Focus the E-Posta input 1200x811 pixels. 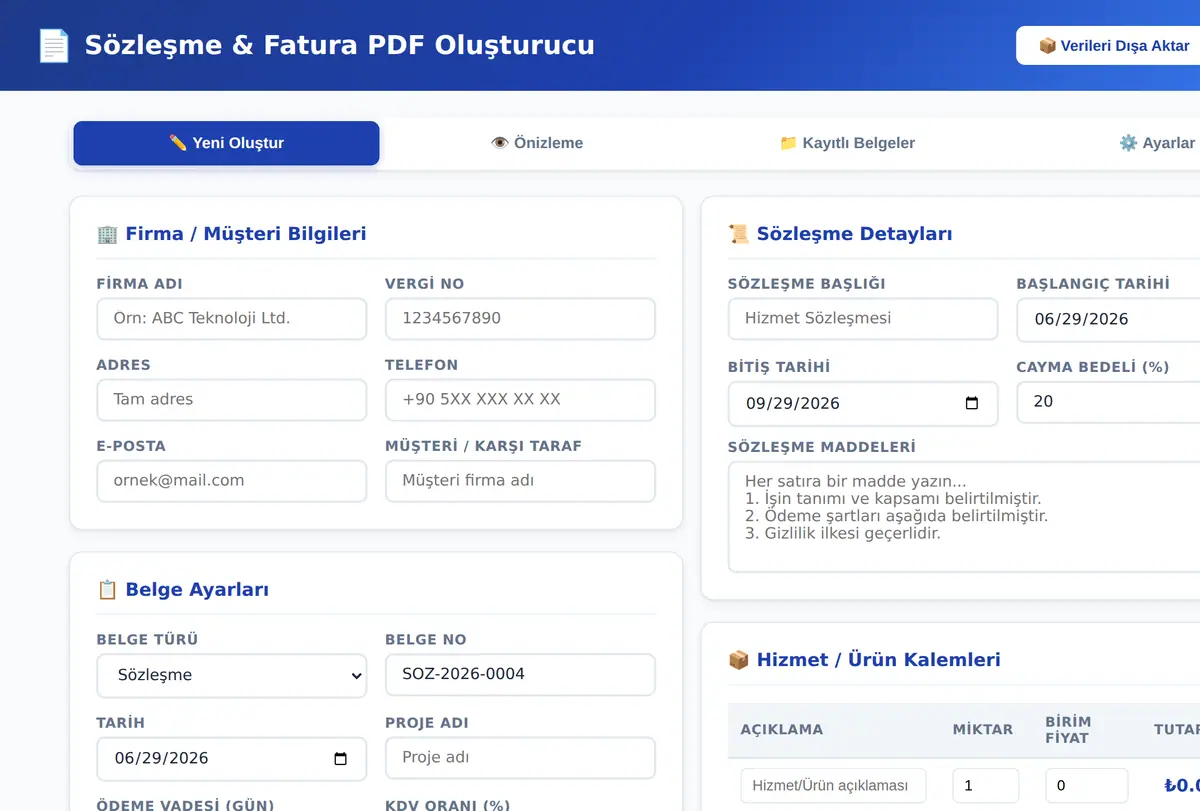[x=232, y=481]
